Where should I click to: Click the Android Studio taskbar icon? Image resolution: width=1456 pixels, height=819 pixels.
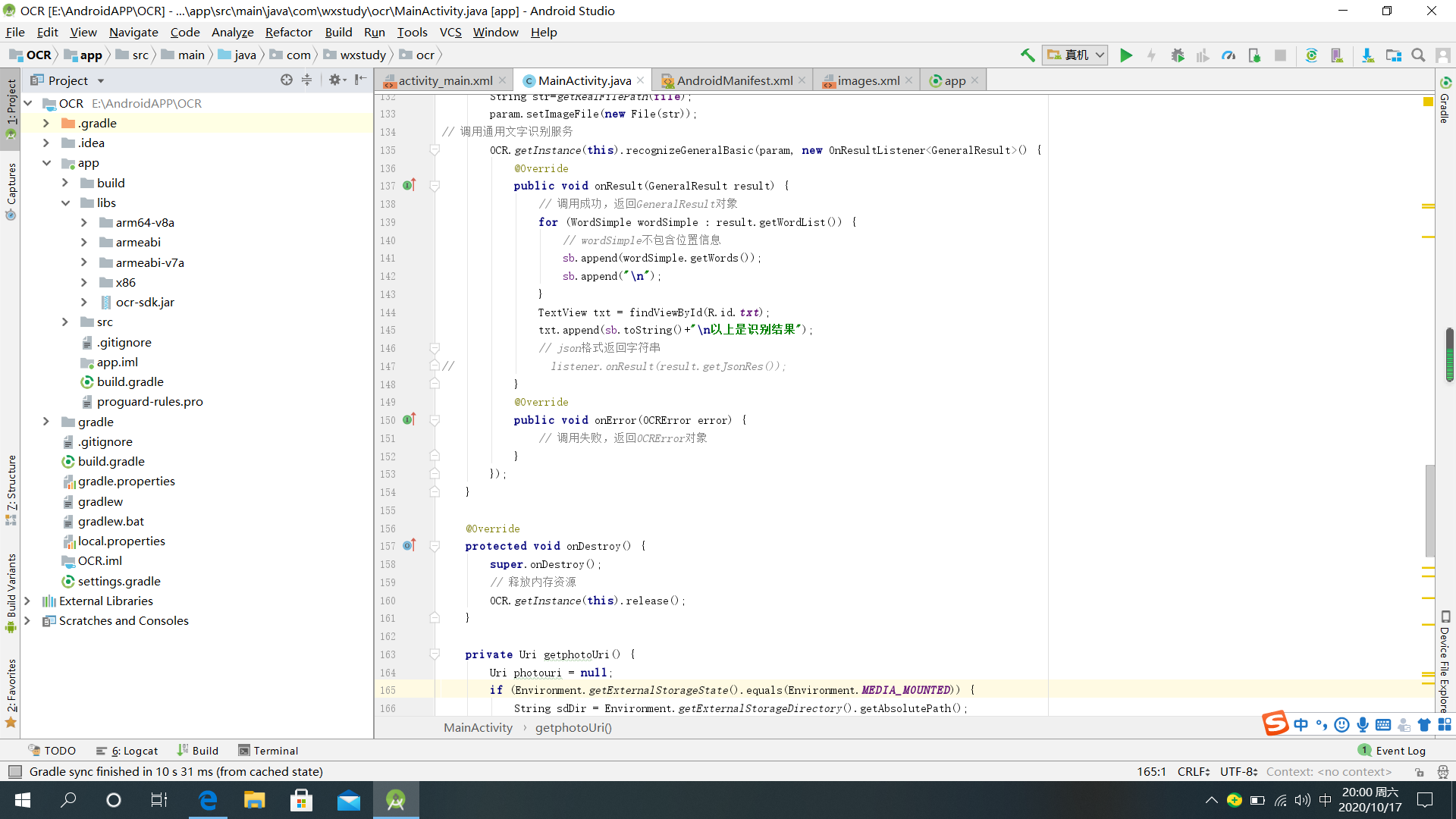click(x=395, y=800)
